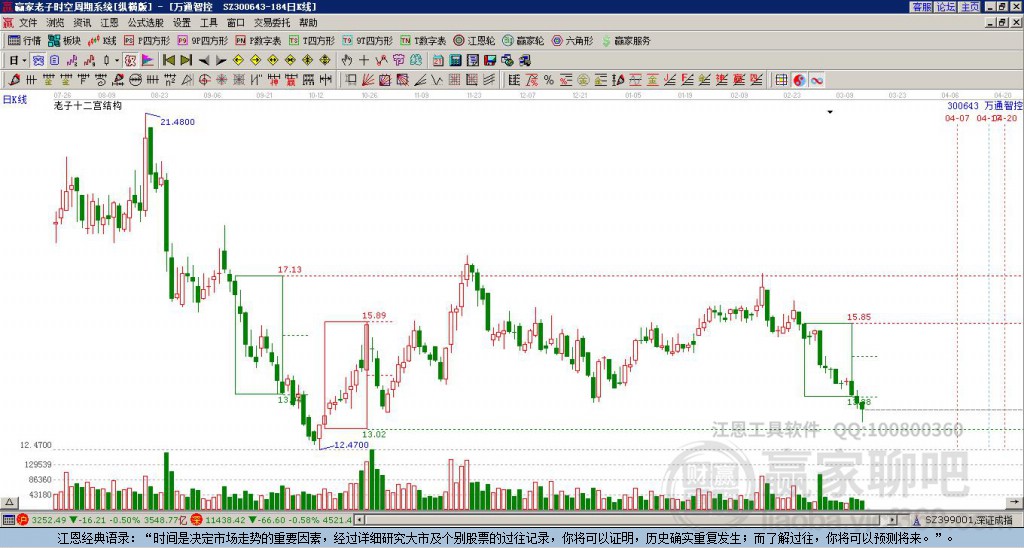Open the calendar date icon

(438, 61)
